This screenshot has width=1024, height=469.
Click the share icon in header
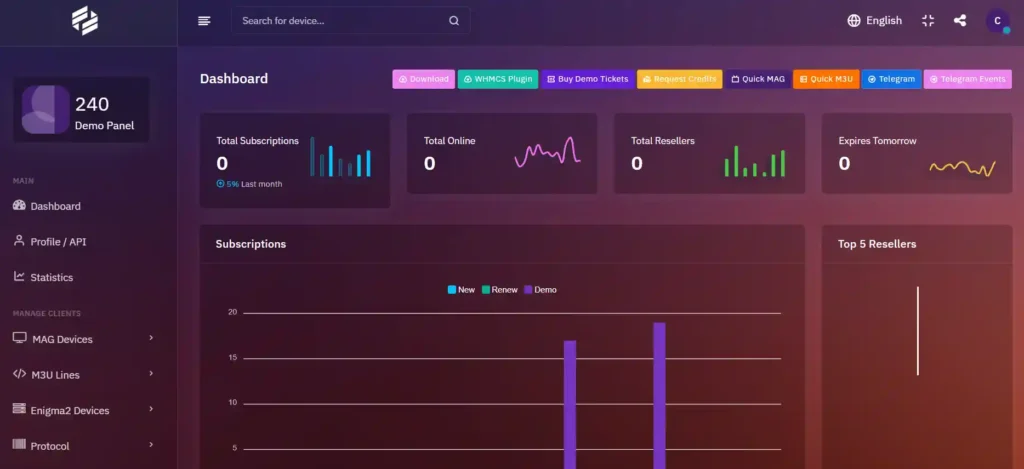coord(960,21)
